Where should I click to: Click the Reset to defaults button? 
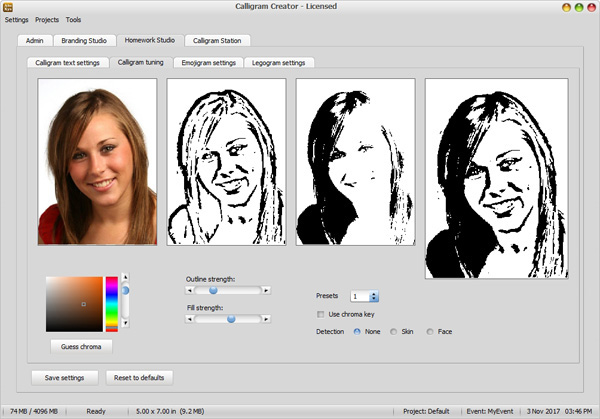[139, 378]
